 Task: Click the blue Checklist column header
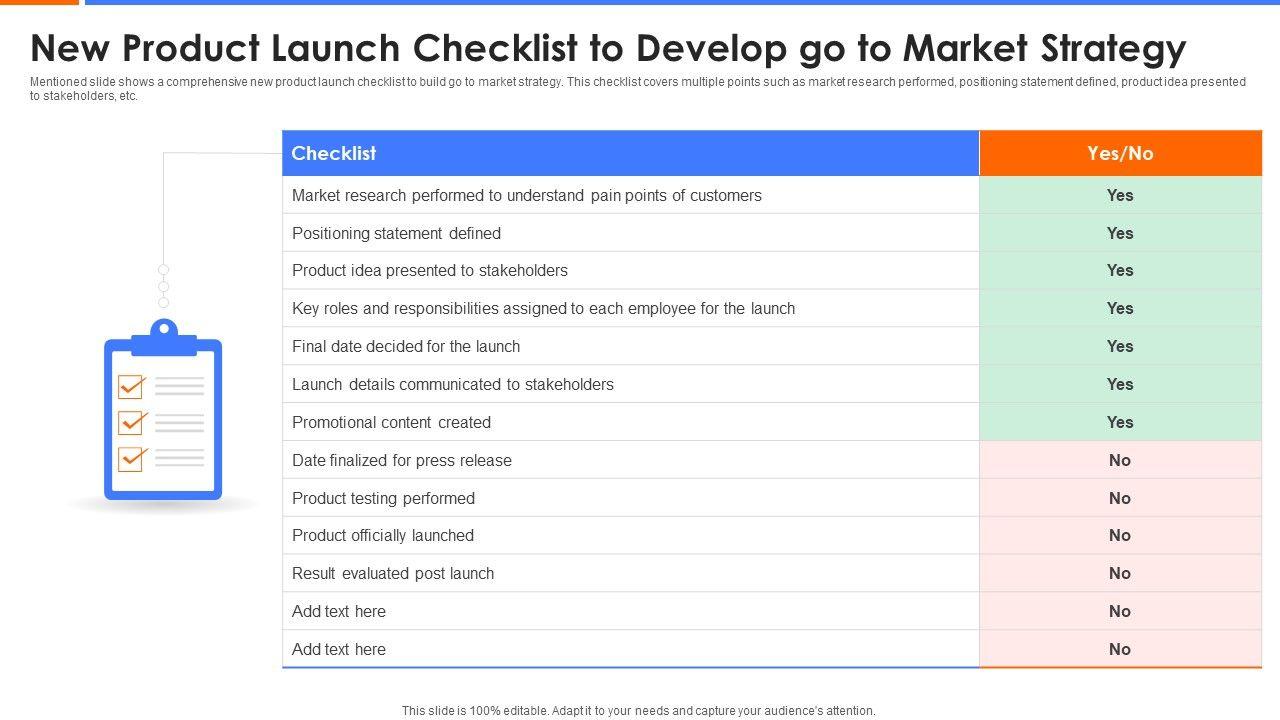coord(630,153)
